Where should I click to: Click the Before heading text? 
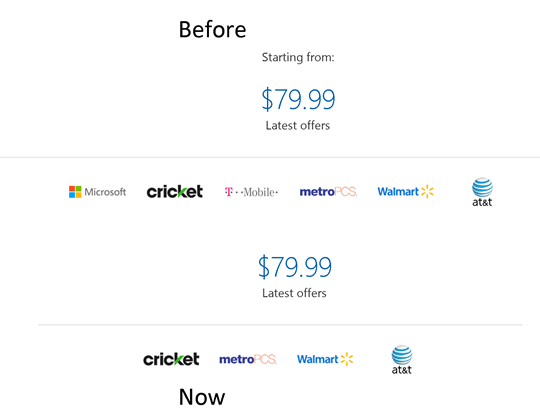212,29
